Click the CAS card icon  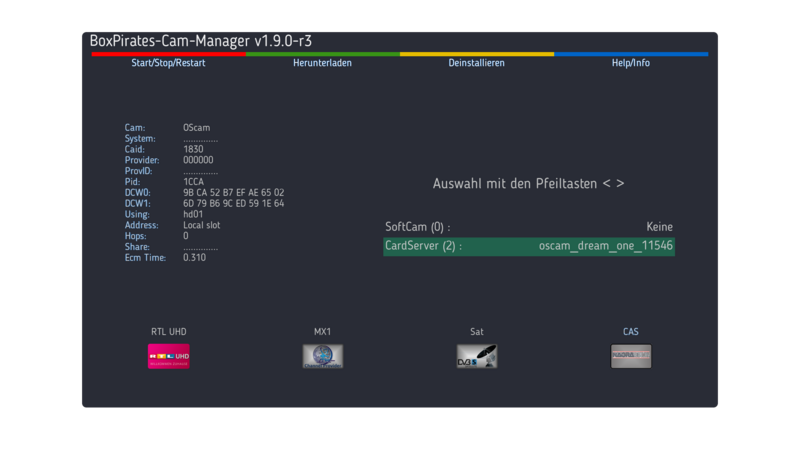630,356
